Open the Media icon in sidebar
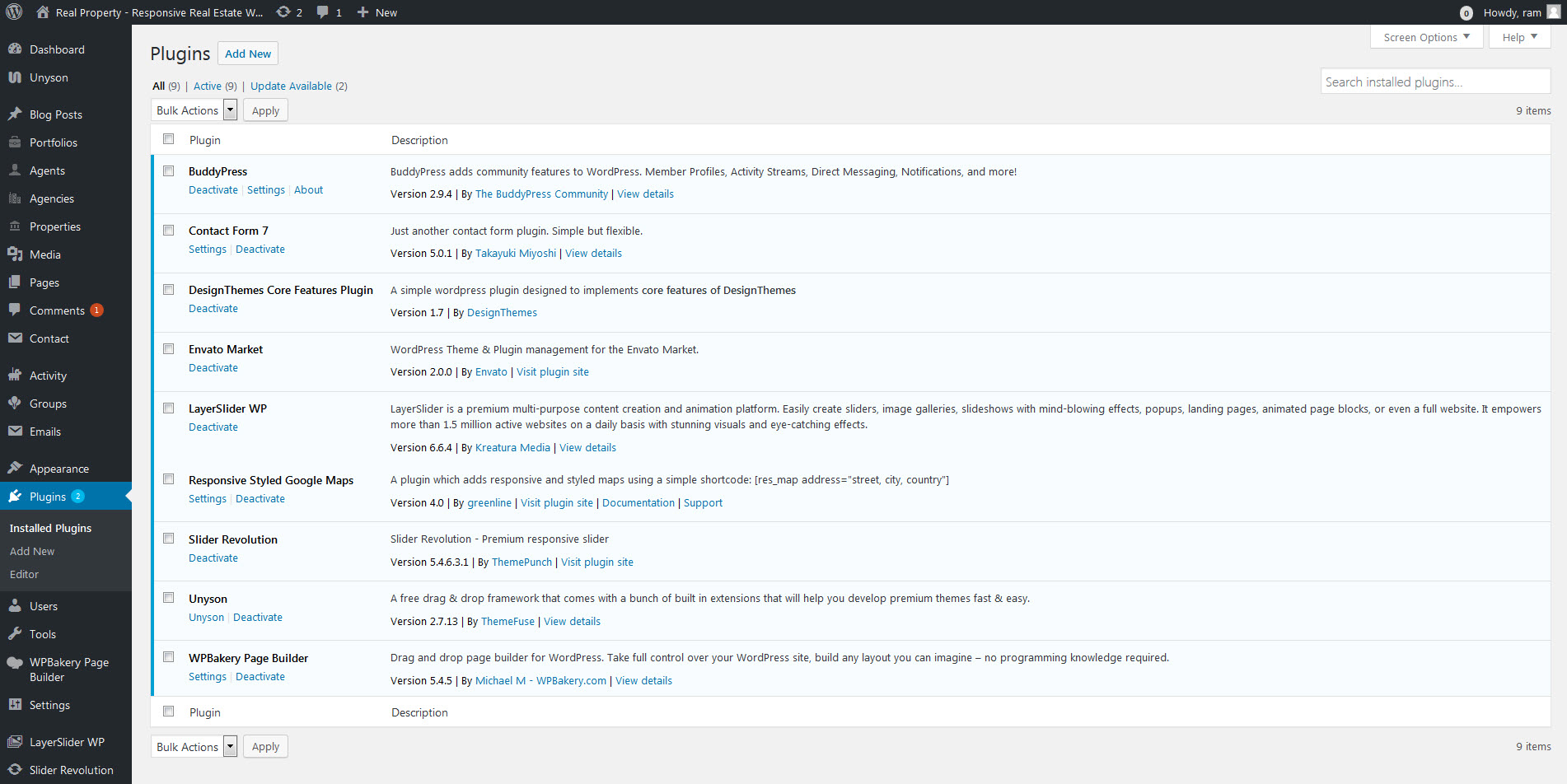The image size is (1567, 784). (x=15, y=254)
